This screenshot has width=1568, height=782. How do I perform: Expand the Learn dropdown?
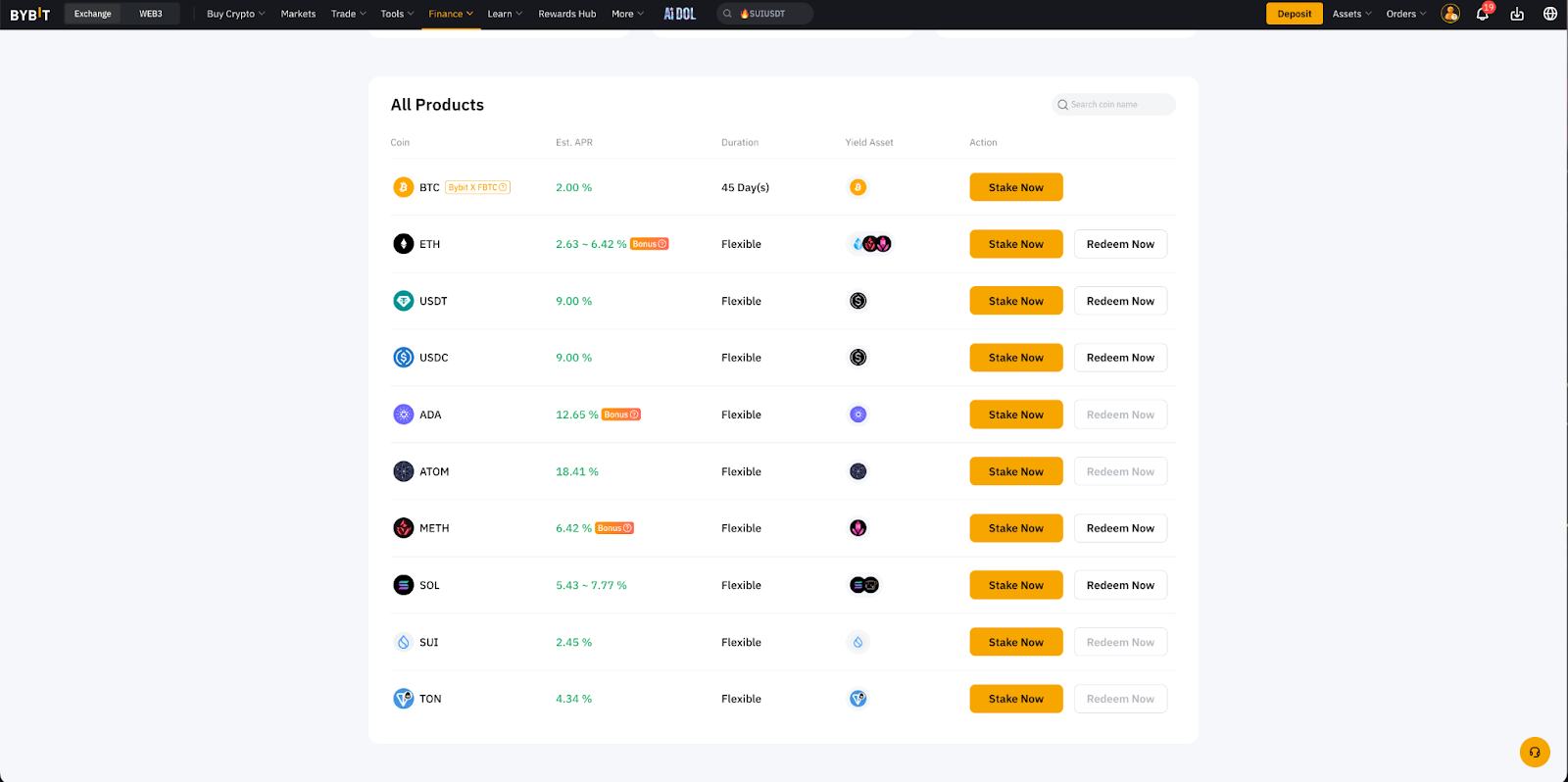pyautogui.click(x=505, y=14)
